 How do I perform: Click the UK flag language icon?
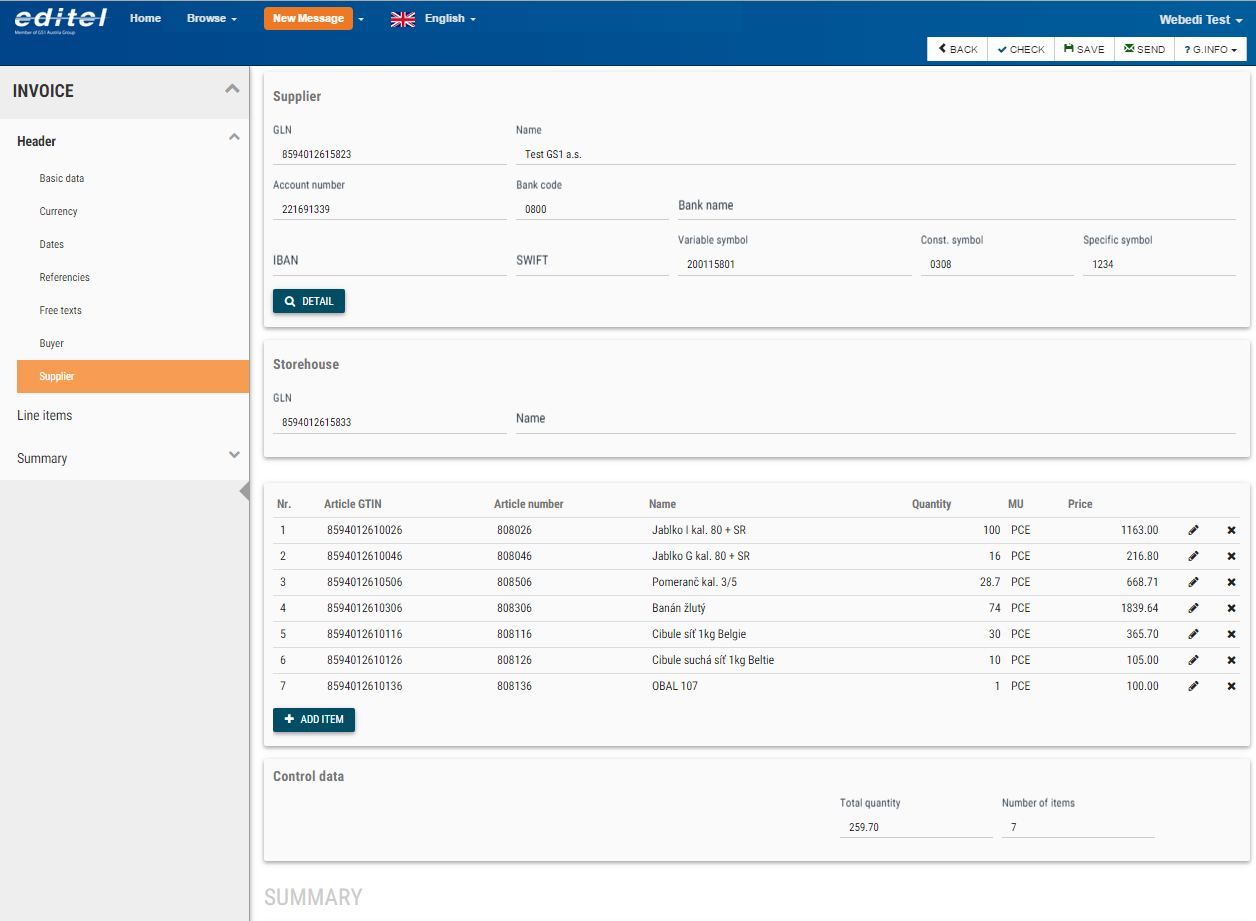[x=403, y=19]
